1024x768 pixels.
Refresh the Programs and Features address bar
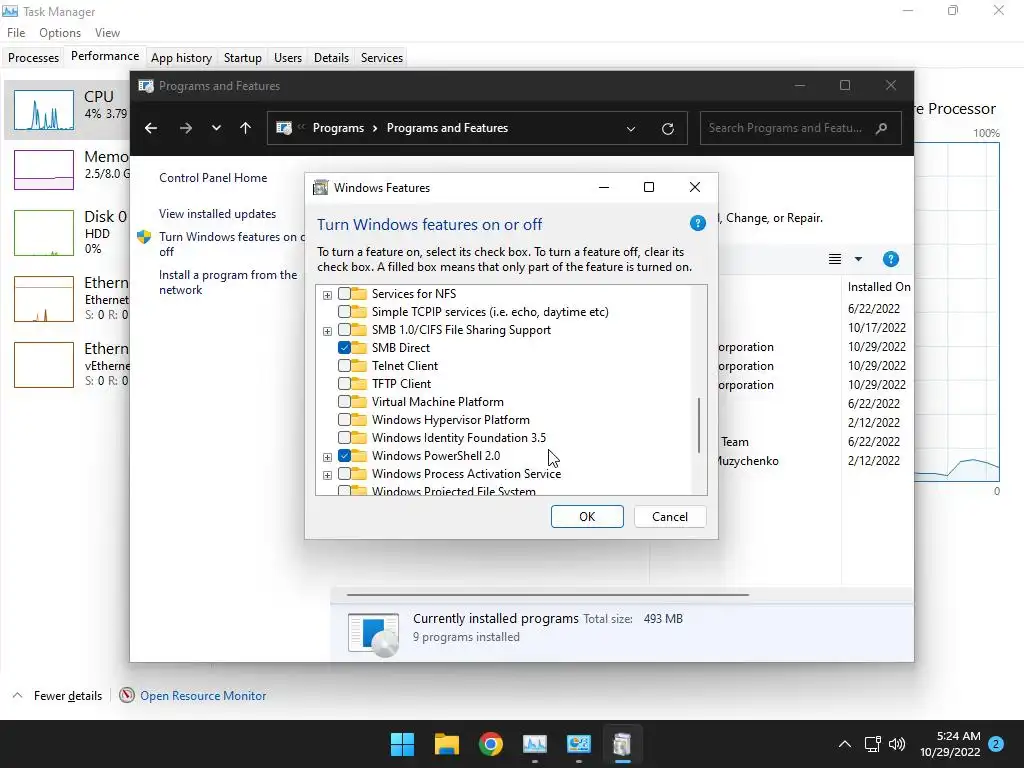coord(667,129)
